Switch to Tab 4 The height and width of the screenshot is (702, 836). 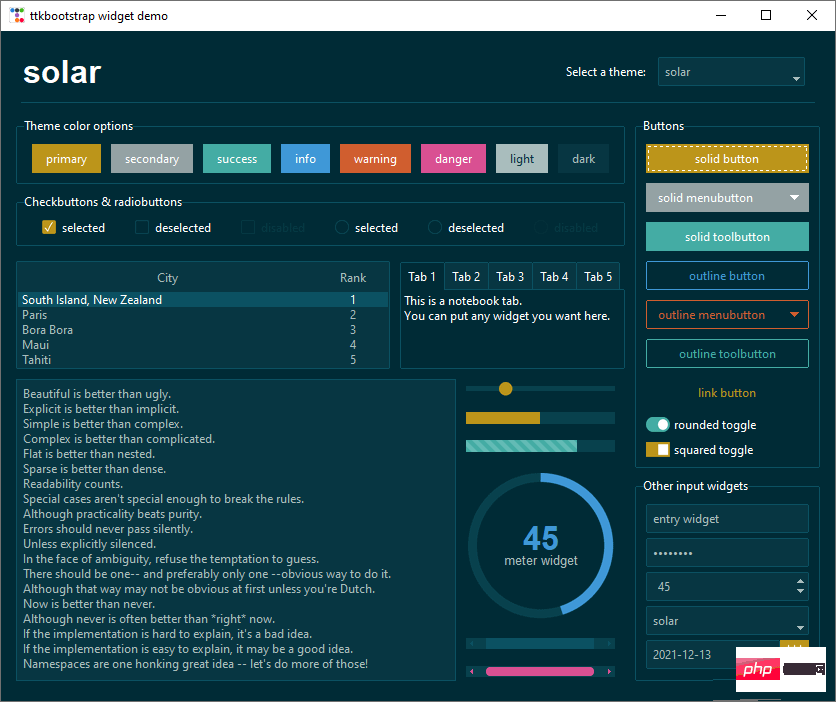click(x=554, y=277)
